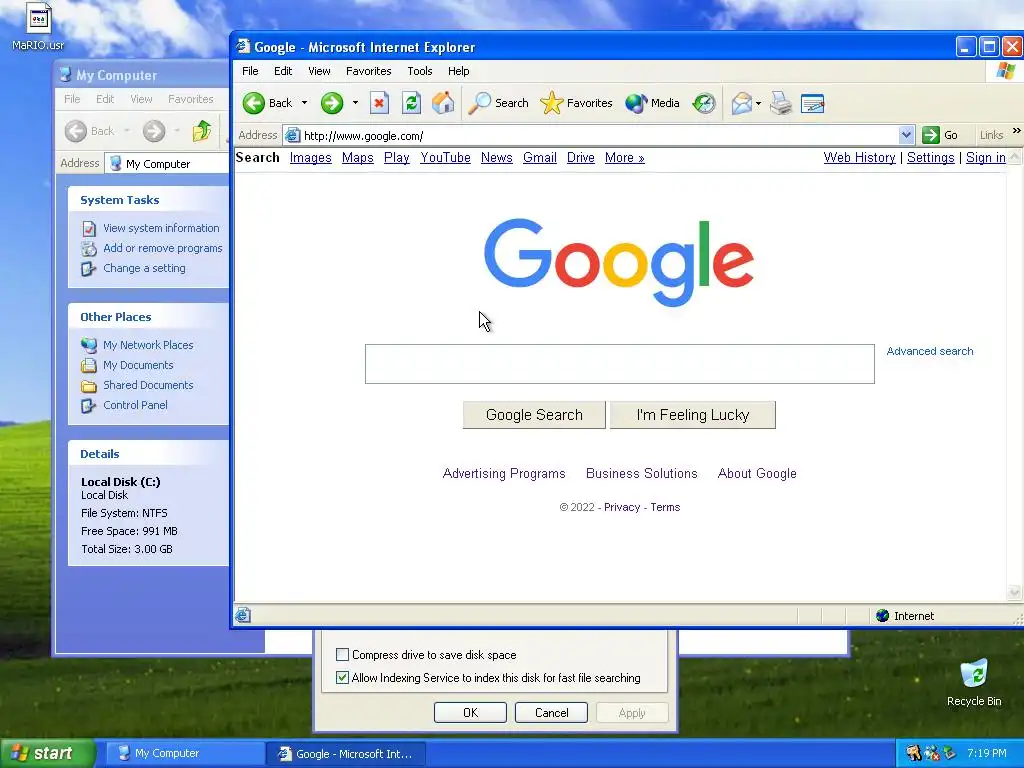Click I'm Feeling Lucky button
The width and height of the screenshot is (1024, 768).
click(x=693, y=415)
